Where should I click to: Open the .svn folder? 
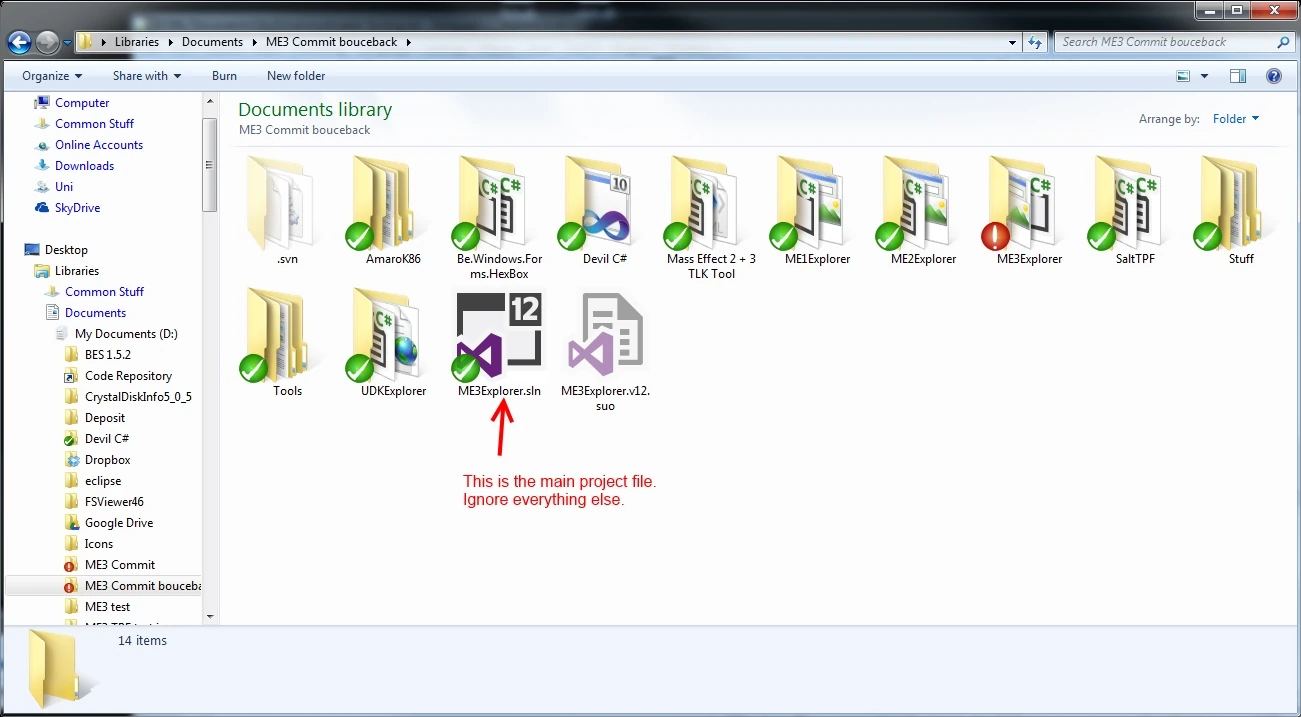pyautogui.click(x=287, y=204)
